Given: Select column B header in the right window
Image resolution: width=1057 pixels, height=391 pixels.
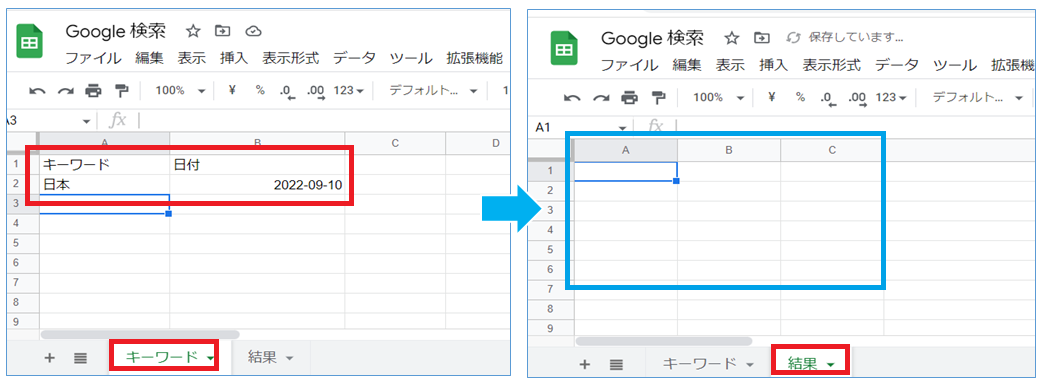Looking at the screenshot, I should tap(729, 150).
